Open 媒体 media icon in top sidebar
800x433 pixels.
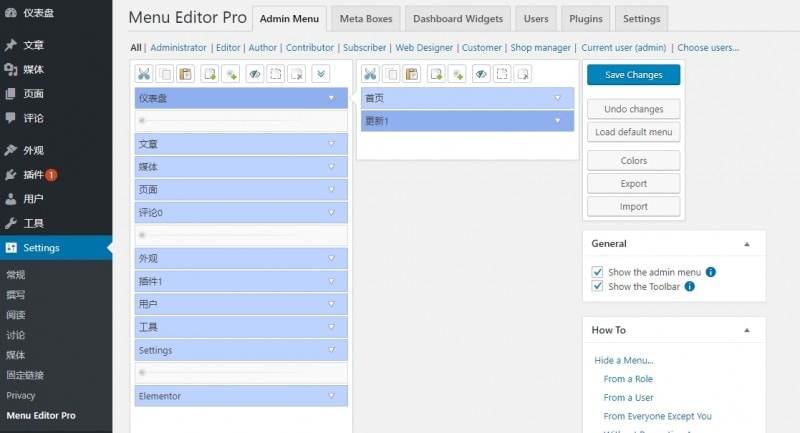(x=11, y=69)
